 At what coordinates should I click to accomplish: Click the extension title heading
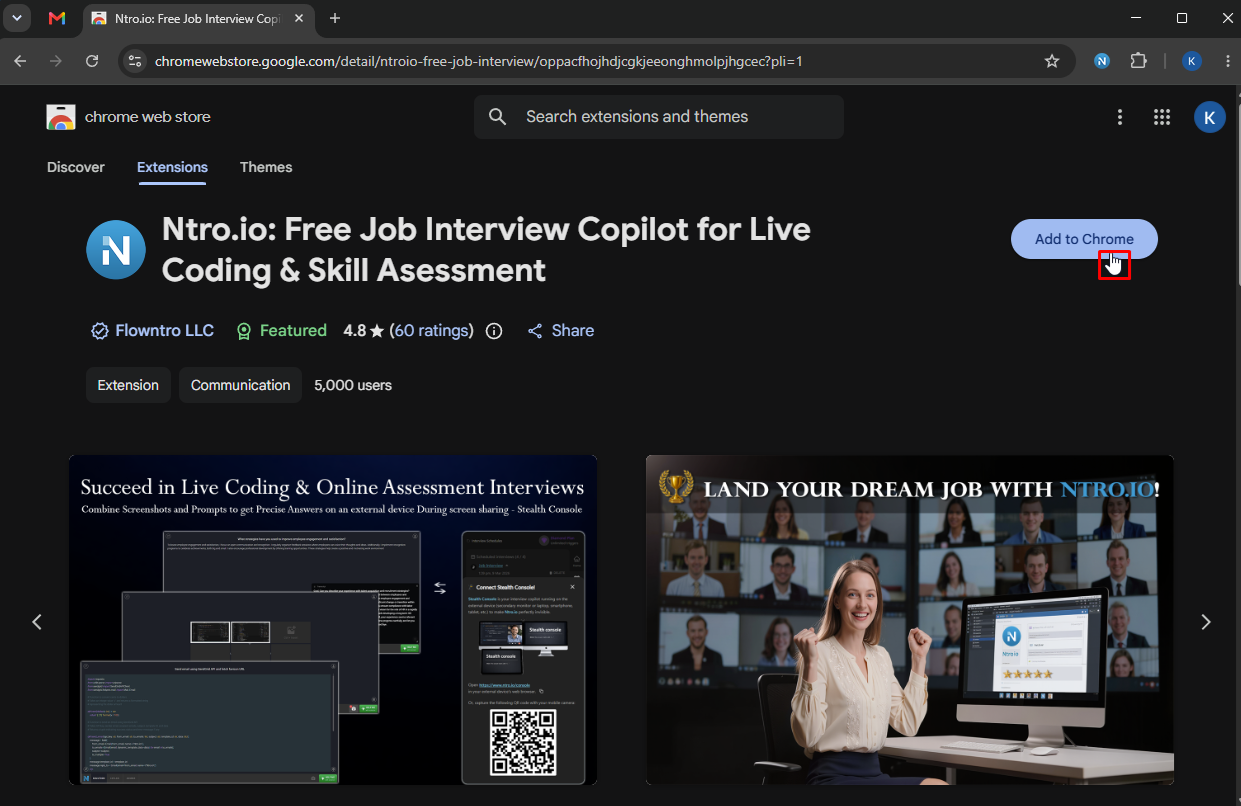pyautogui.click(x=486, y=249)
